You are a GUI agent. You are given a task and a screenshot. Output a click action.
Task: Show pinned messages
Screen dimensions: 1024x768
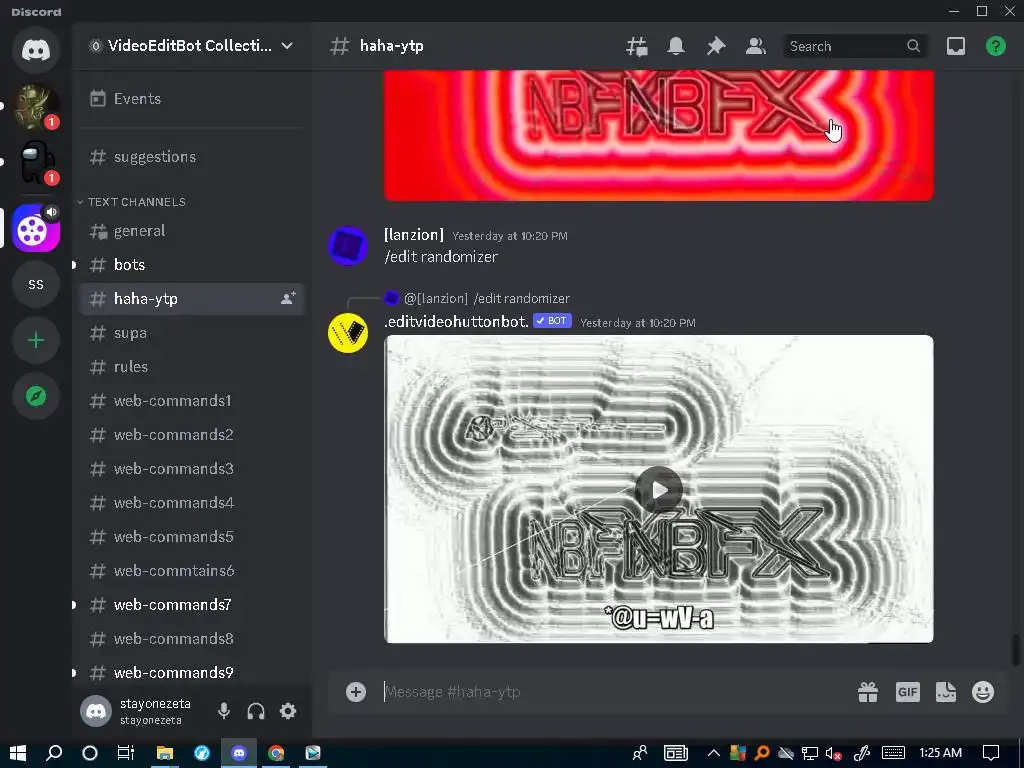pos(716,46)
